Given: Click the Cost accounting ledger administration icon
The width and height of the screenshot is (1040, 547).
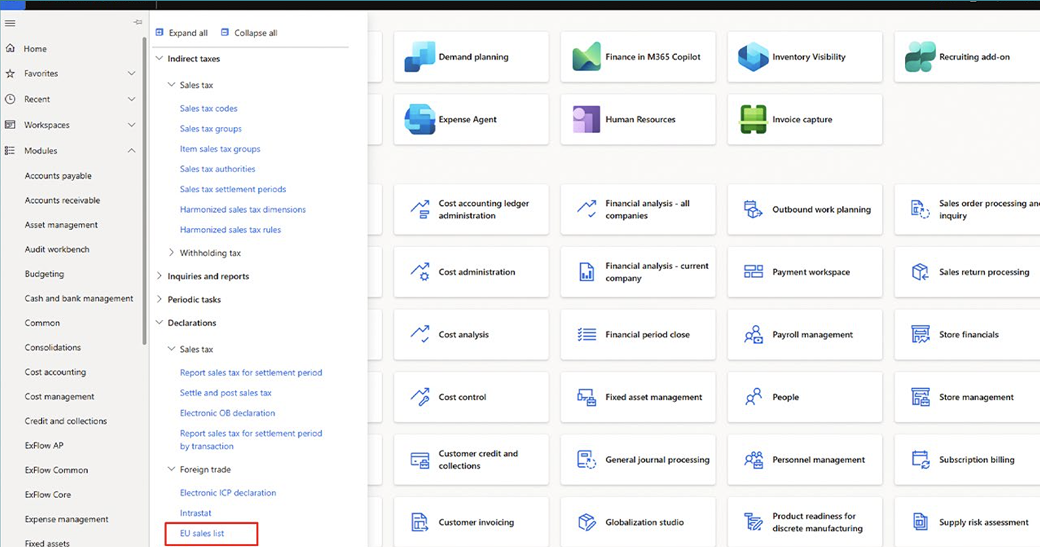Looking at the screenshot, I should [420, 210].
